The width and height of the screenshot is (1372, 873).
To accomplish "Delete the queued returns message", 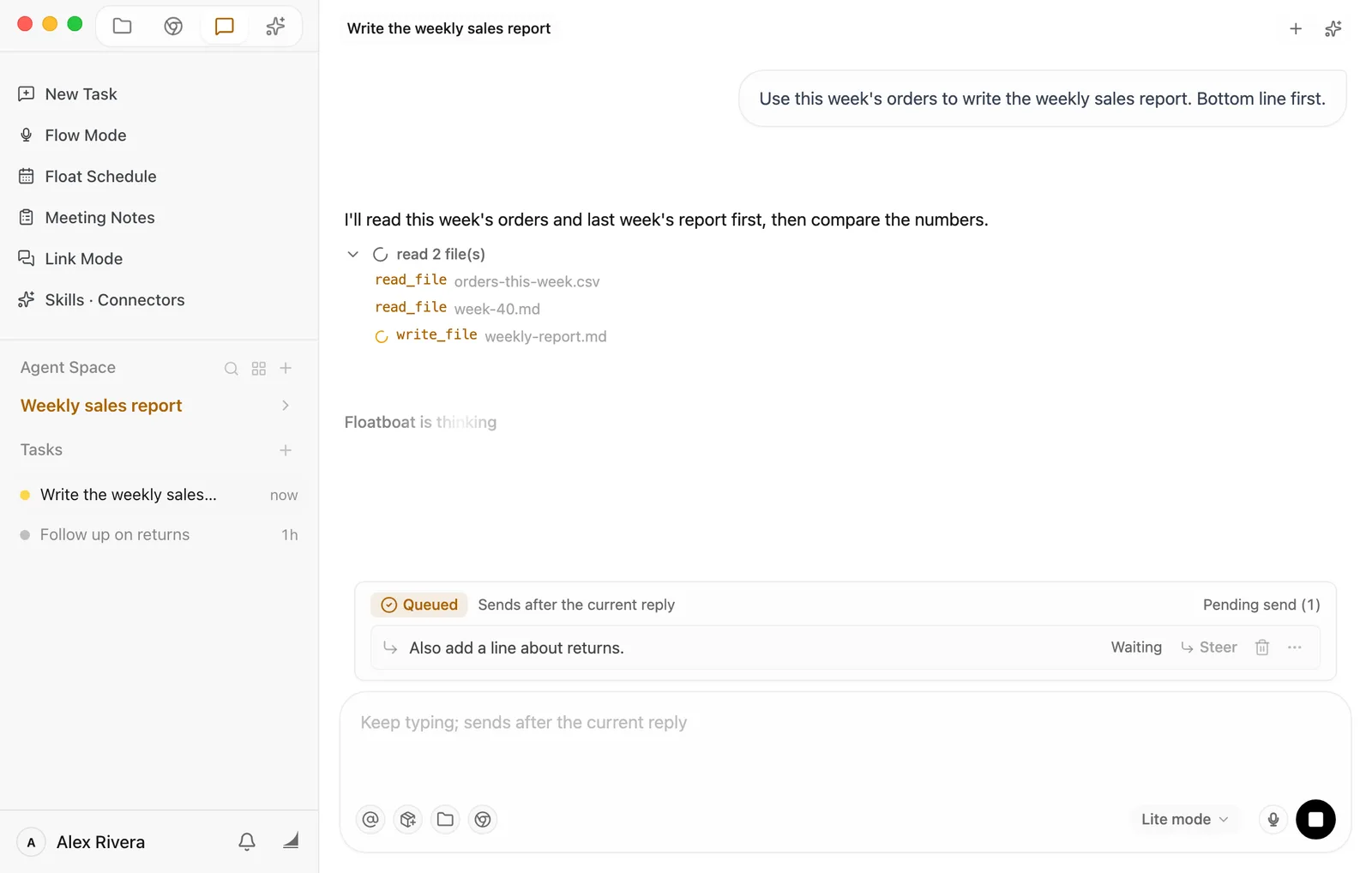I will tap(1262, 647).
